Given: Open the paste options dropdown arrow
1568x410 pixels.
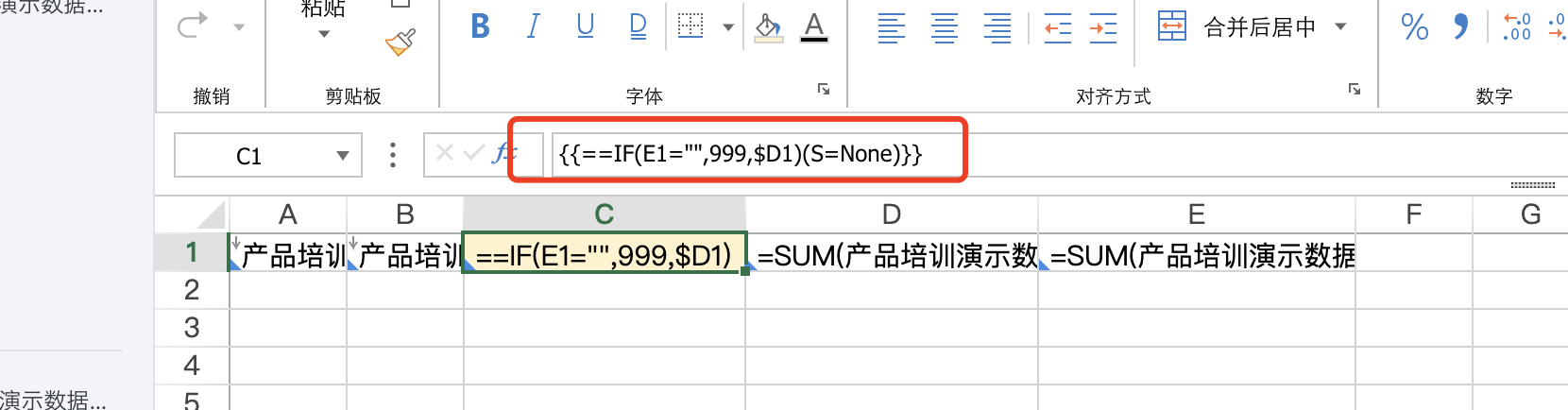Looking at the screenshot, I should pyautogui.click(x=324, y=34).
